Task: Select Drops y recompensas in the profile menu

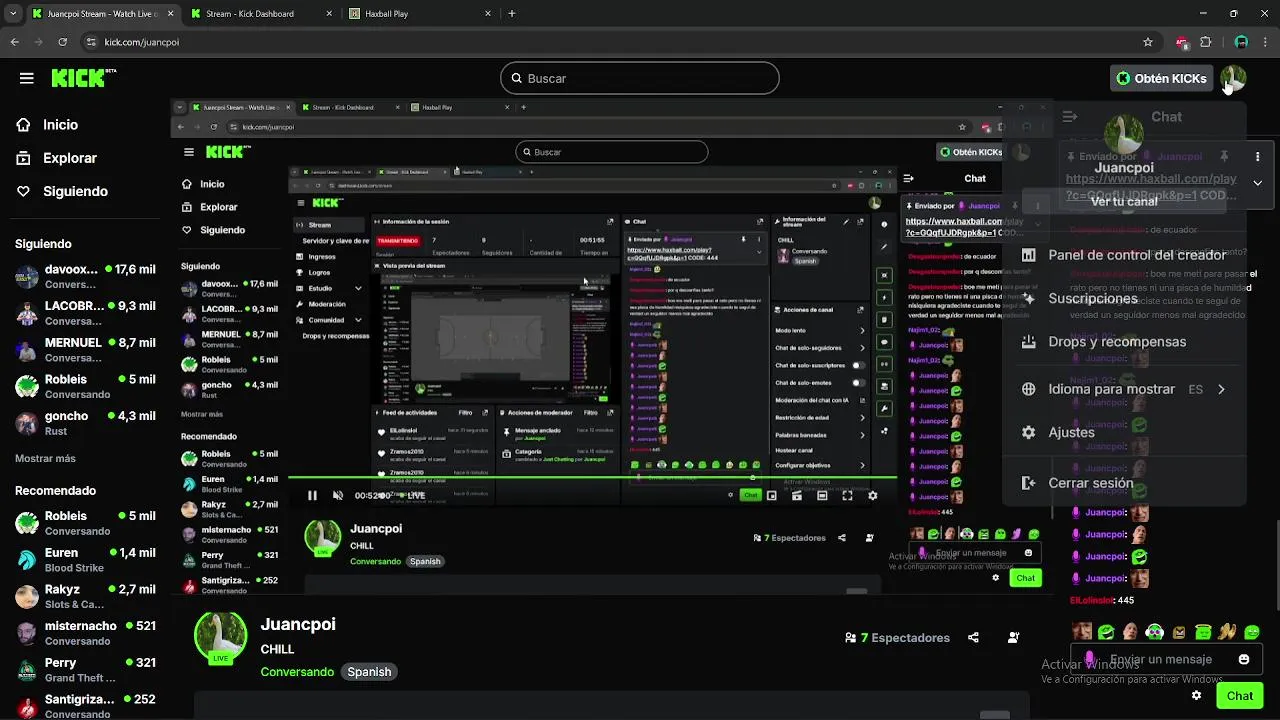Action: click(x=1124, y=341)
